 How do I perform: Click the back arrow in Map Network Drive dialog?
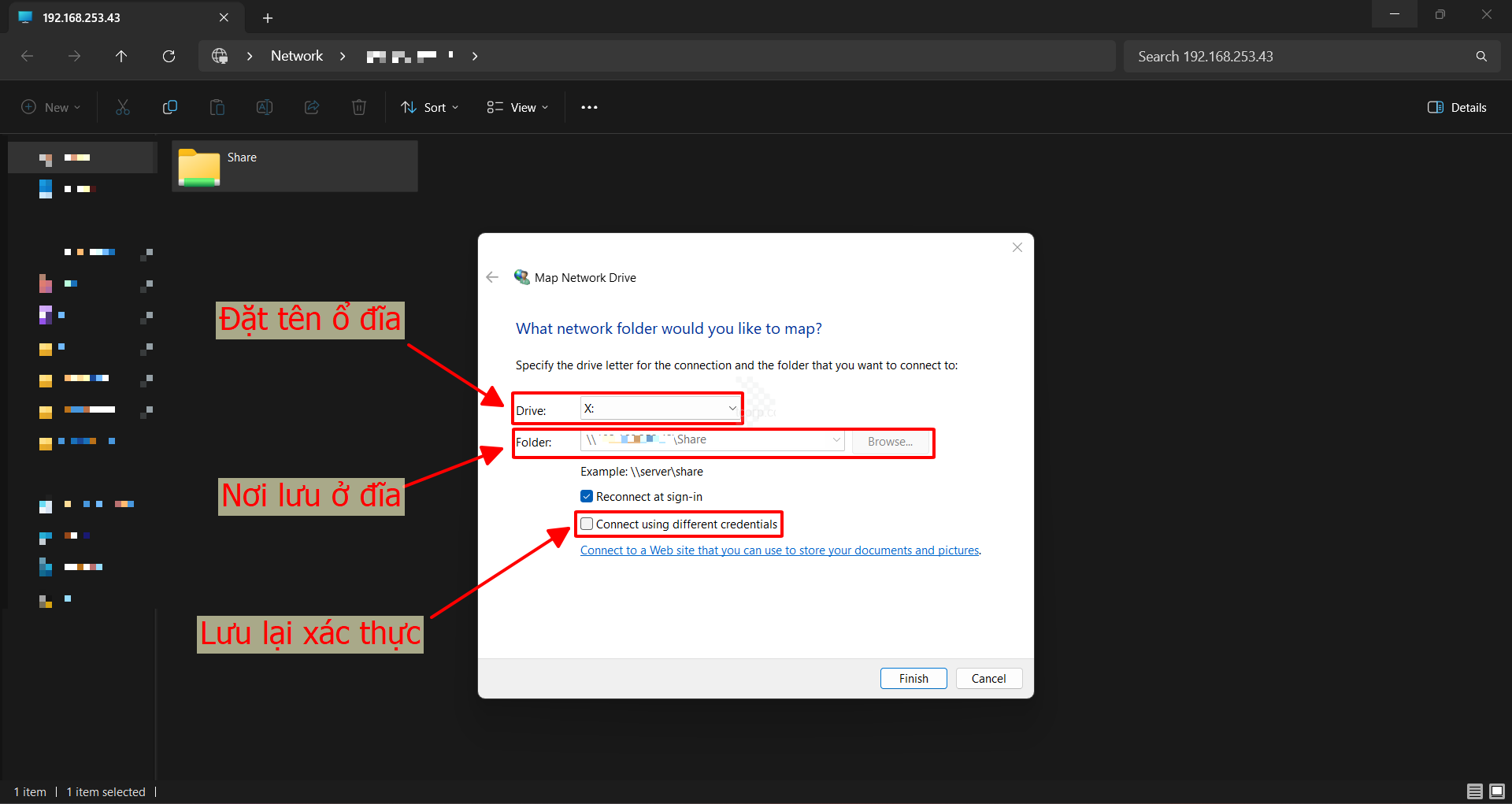[492, 277]
